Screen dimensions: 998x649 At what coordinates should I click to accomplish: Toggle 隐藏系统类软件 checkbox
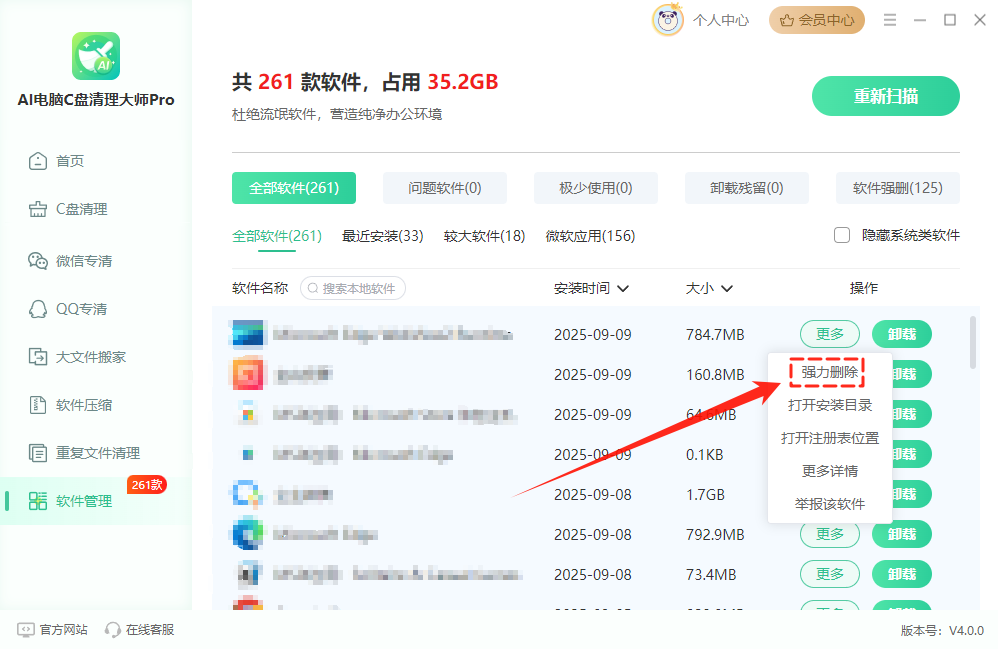coord(841,235)
